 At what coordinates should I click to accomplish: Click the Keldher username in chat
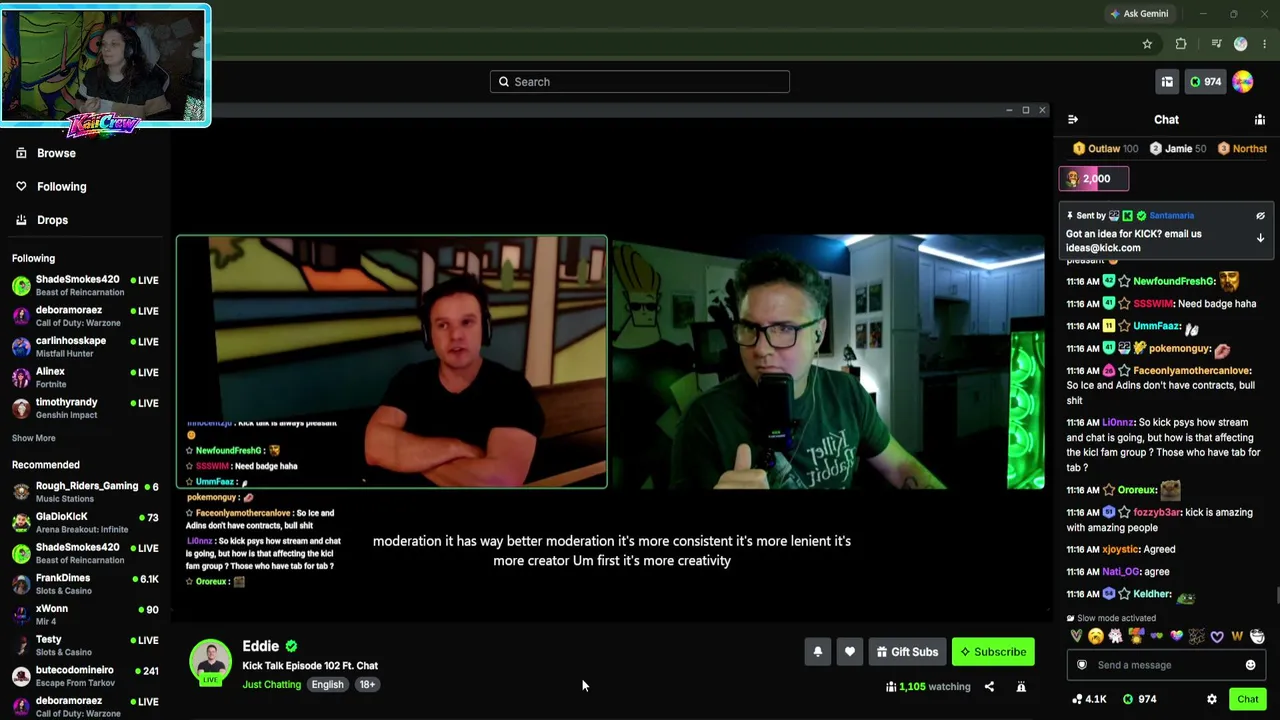point(1151,594)
